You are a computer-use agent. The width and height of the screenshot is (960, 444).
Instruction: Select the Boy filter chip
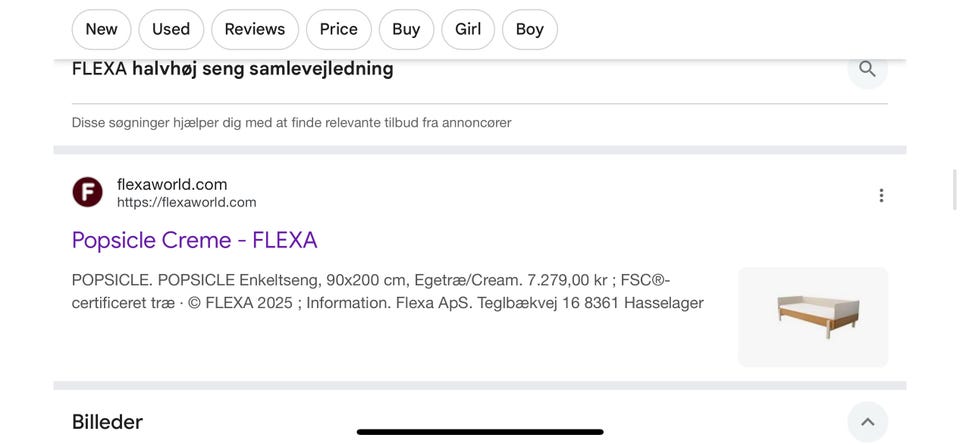tap(530, 29)
